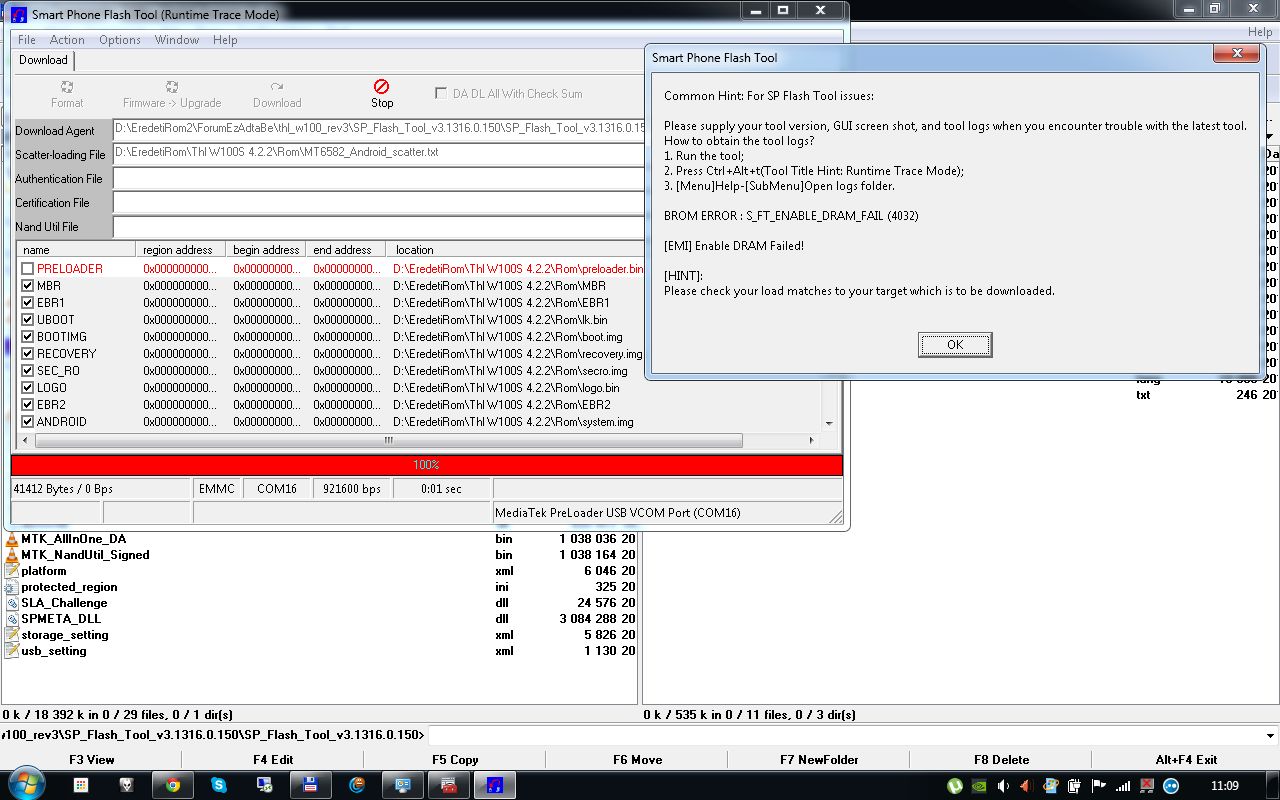Select the MTK_AllInOne_DA file icon
1280x800 pixels.
pos(12,539)
